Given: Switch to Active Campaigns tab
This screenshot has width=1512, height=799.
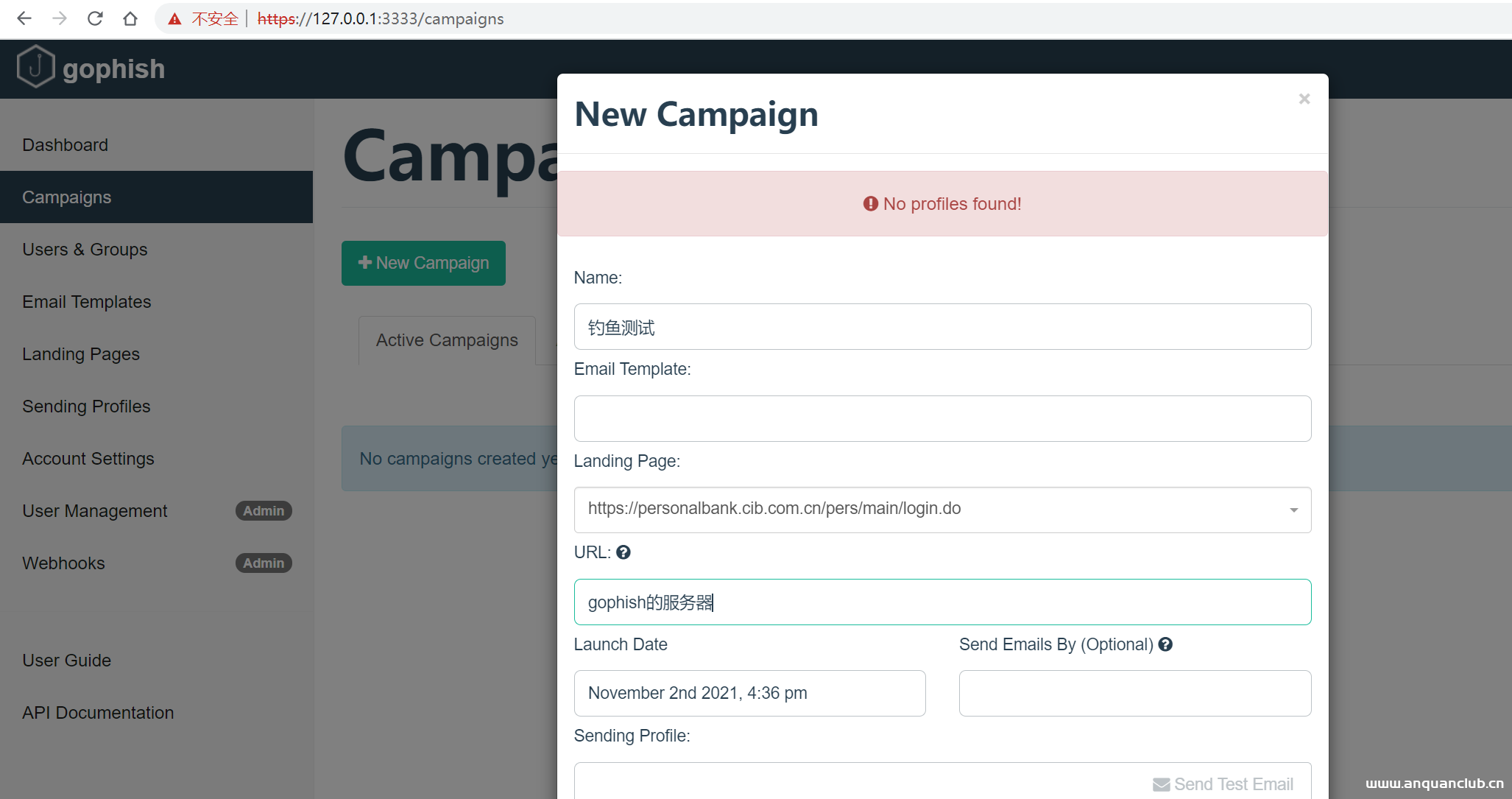Looking at the screenshot, I should pos(447,340).
